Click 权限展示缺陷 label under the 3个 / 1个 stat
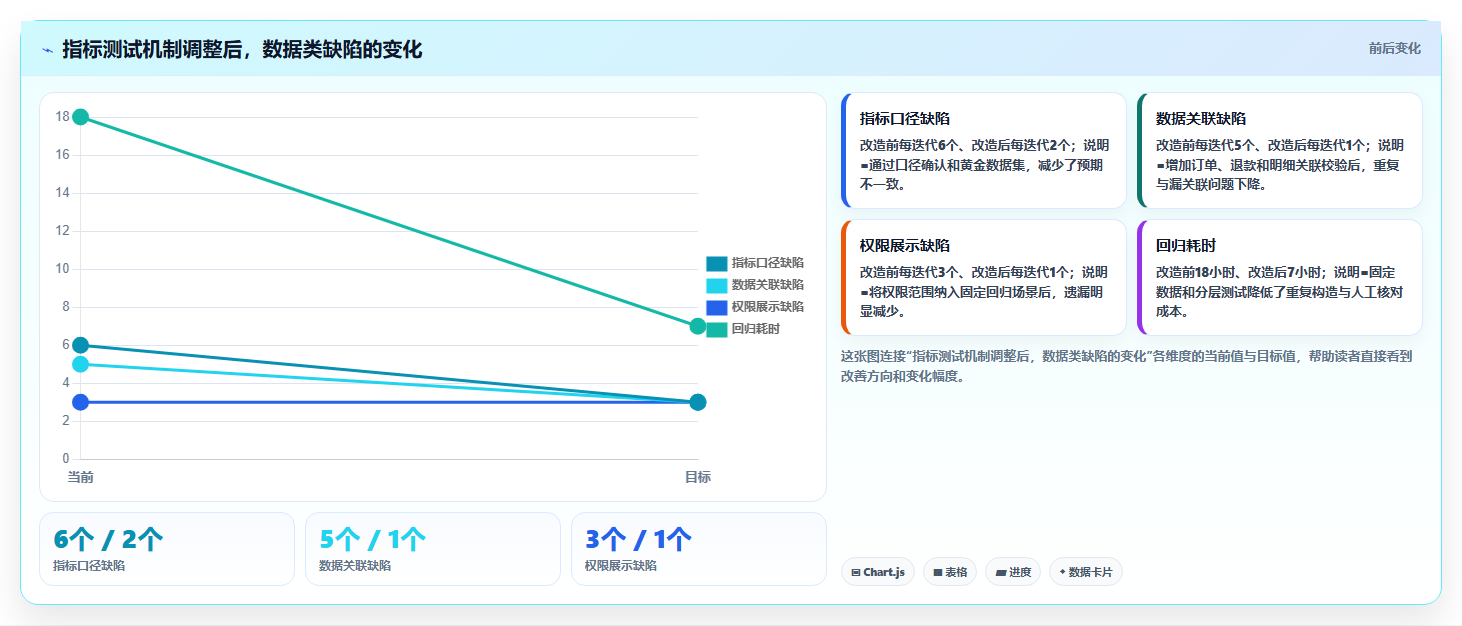 [x=621, y=566]
